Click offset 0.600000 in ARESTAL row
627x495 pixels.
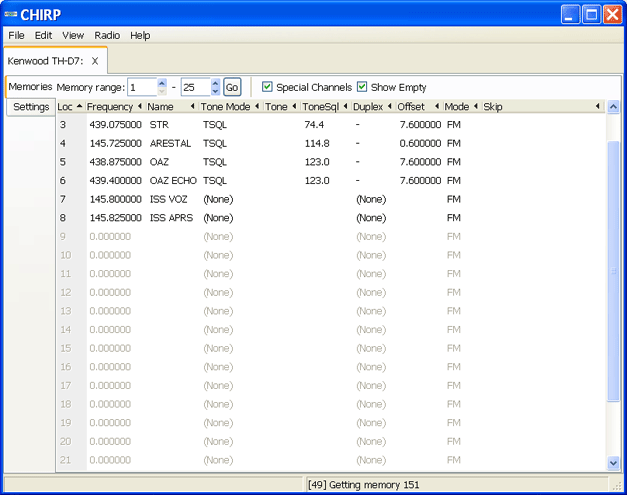click(x=420, y=144)
